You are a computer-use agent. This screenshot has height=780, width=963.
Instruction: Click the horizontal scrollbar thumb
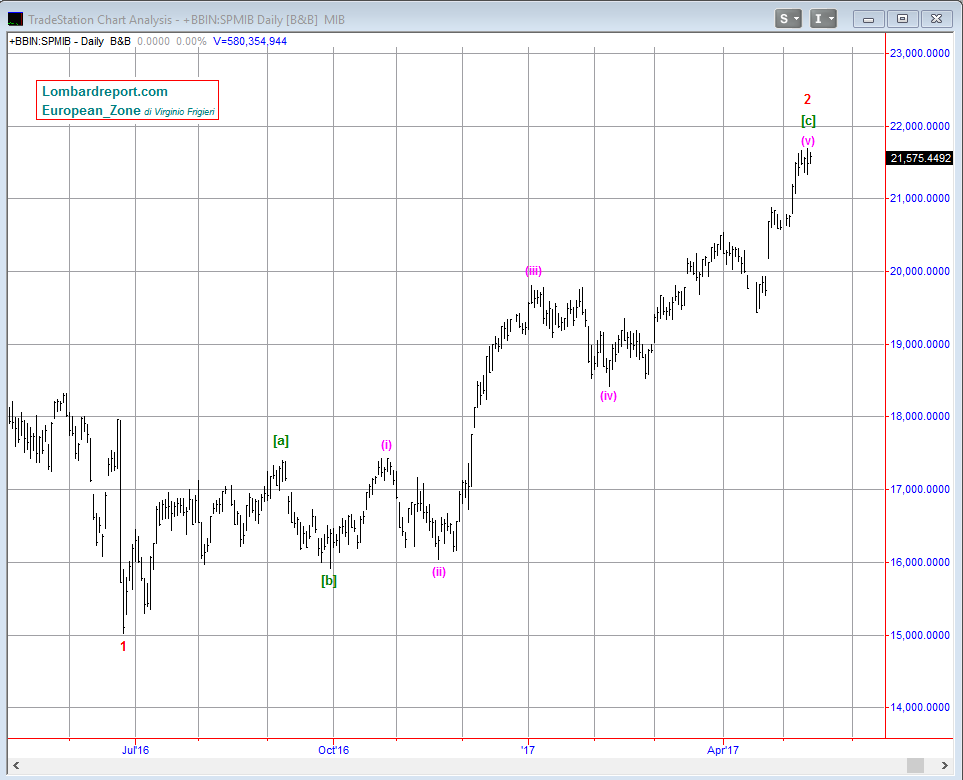[916, 765]
